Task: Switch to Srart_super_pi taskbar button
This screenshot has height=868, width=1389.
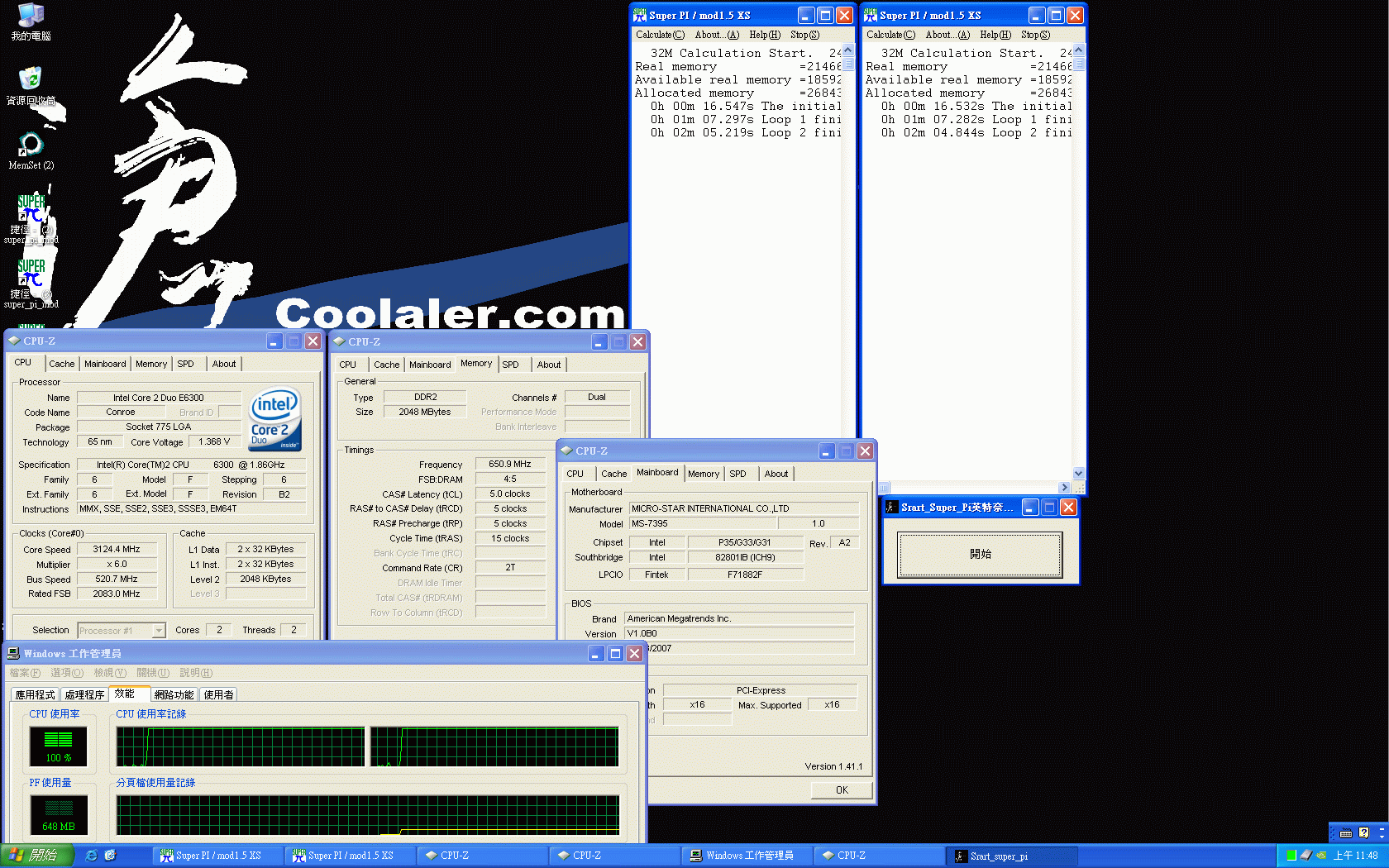Action: click(x=1012, y=856)
